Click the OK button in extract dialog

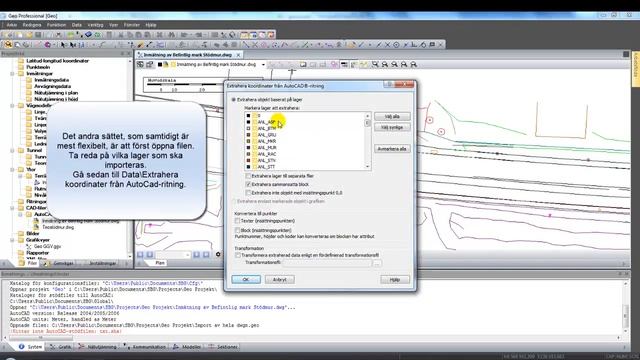[246, 280]
